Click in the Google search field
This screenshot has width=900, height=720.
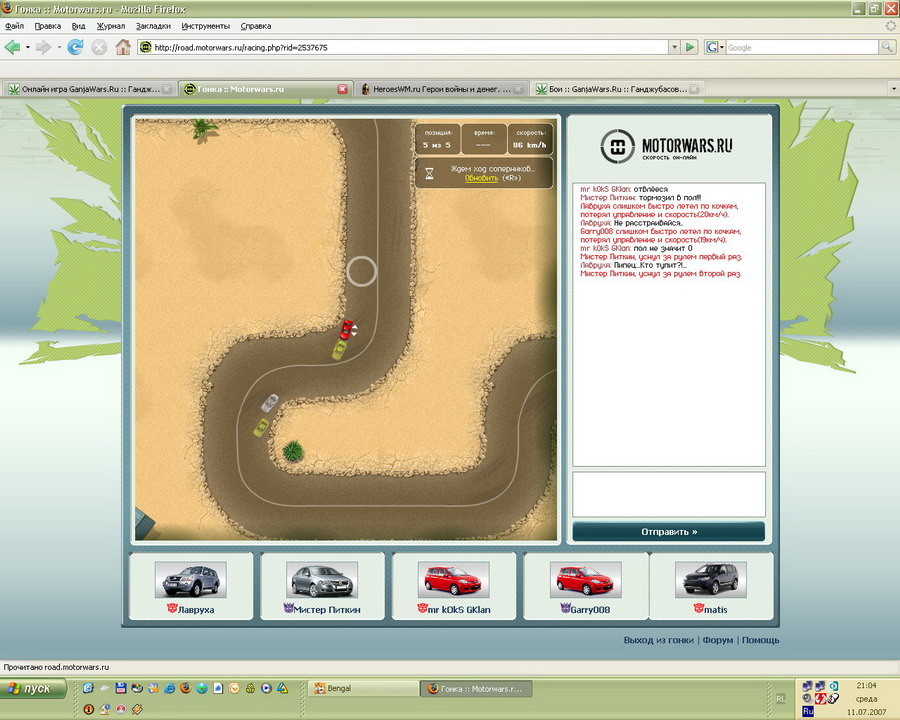[802, 47]
